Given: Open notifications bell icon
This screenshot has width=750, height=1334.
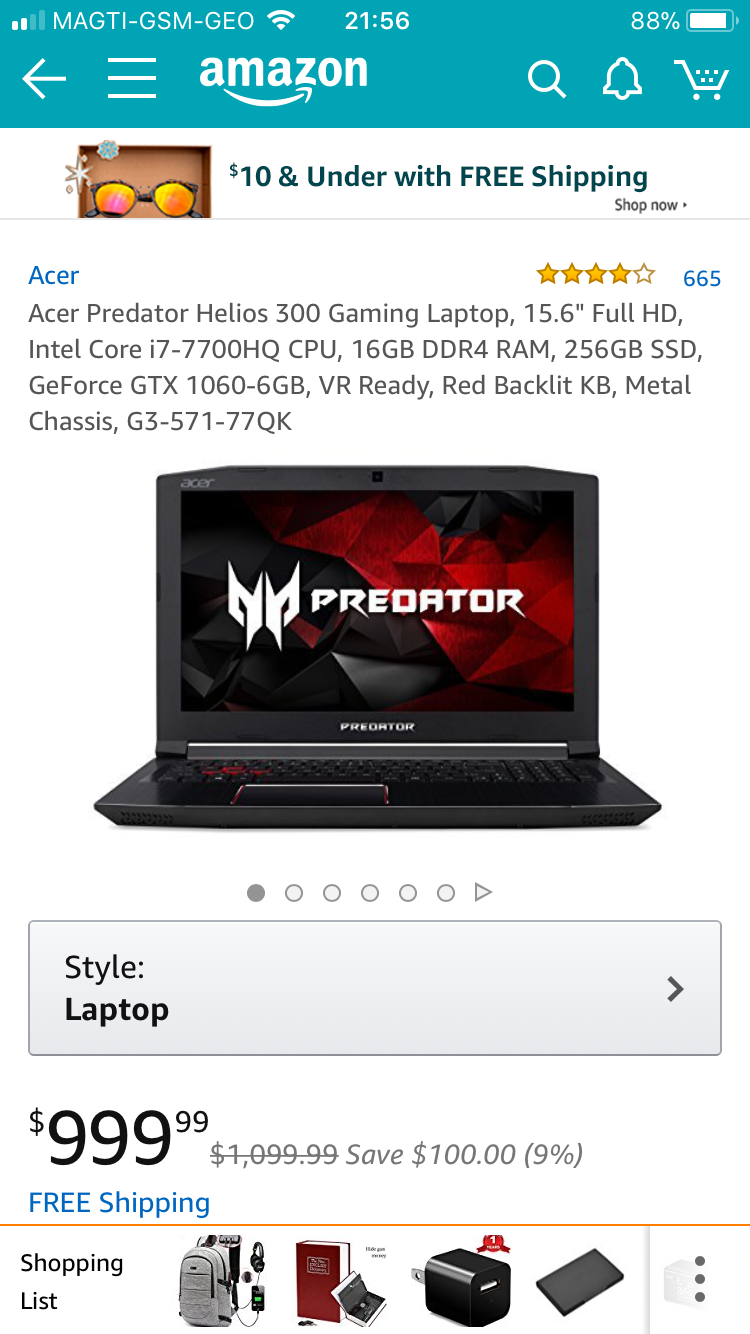Looking at the screenshot, I should (x=621, y=79).
